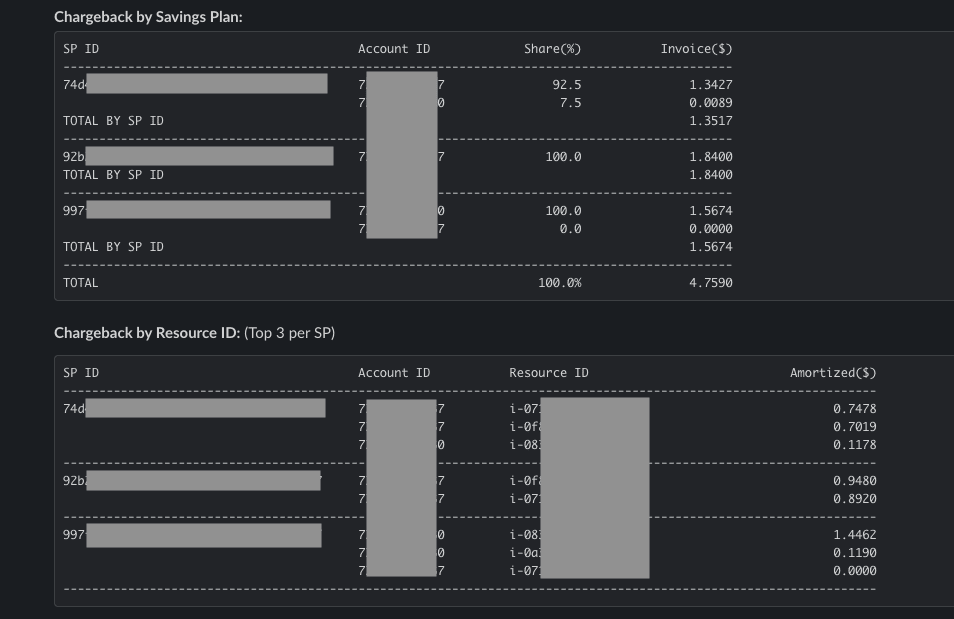This screenshot has height=619, width=954.
Task: Click the 'SP ID' header in Resource ID table
Action: tap(81, 372)
